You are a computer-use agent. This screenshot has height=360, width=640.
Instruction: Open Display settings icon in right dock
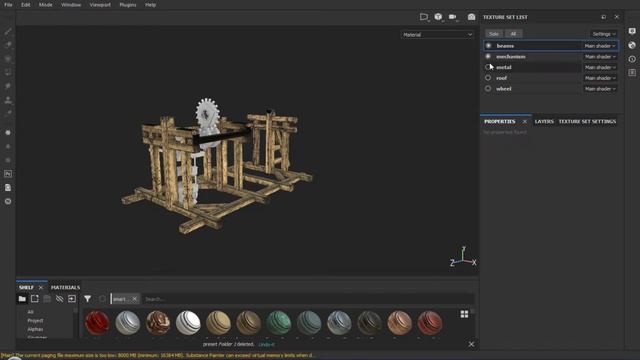point(632,31)
